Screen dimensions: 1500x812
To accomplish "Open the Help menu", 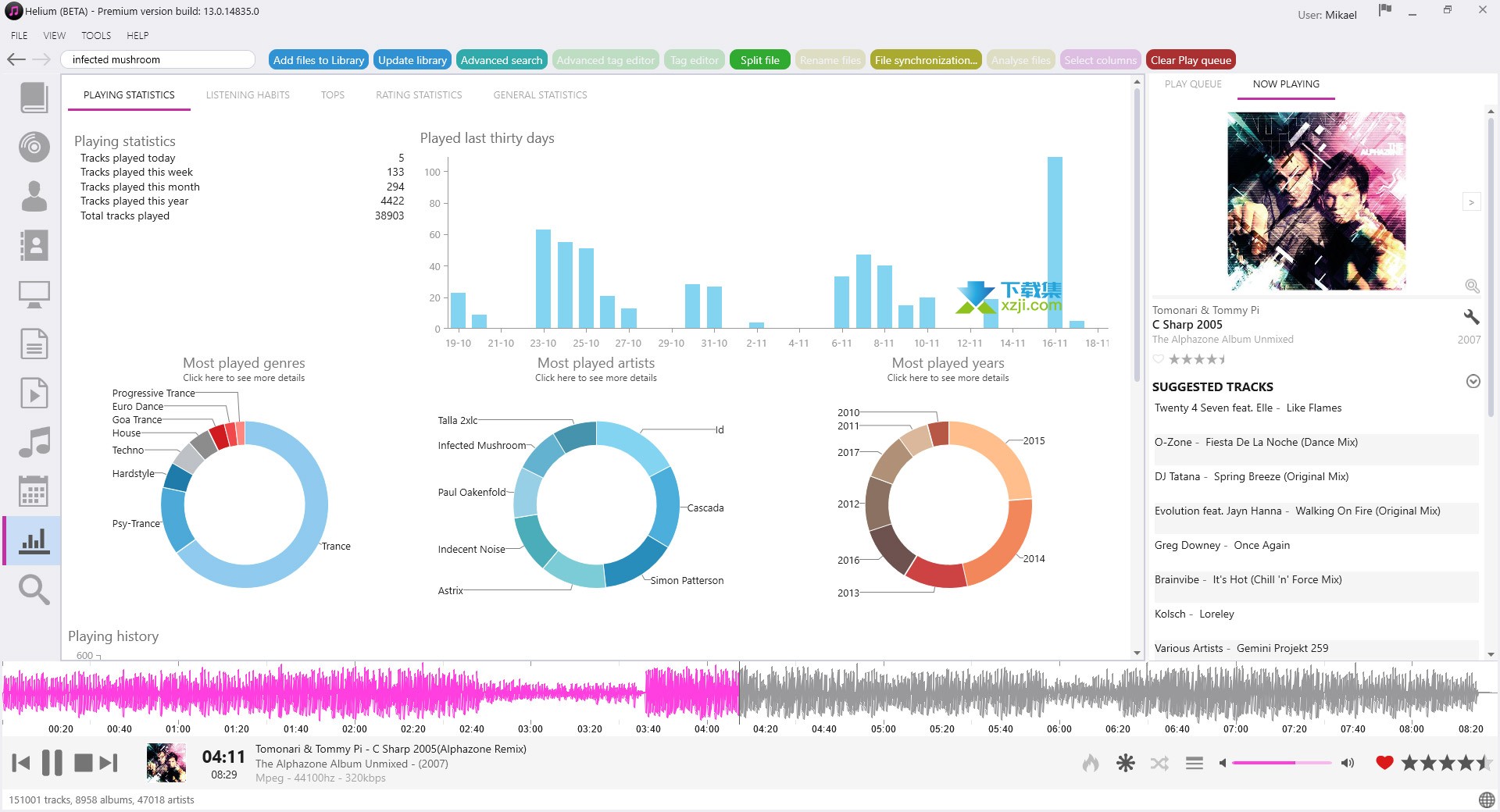I will [137, 35].
